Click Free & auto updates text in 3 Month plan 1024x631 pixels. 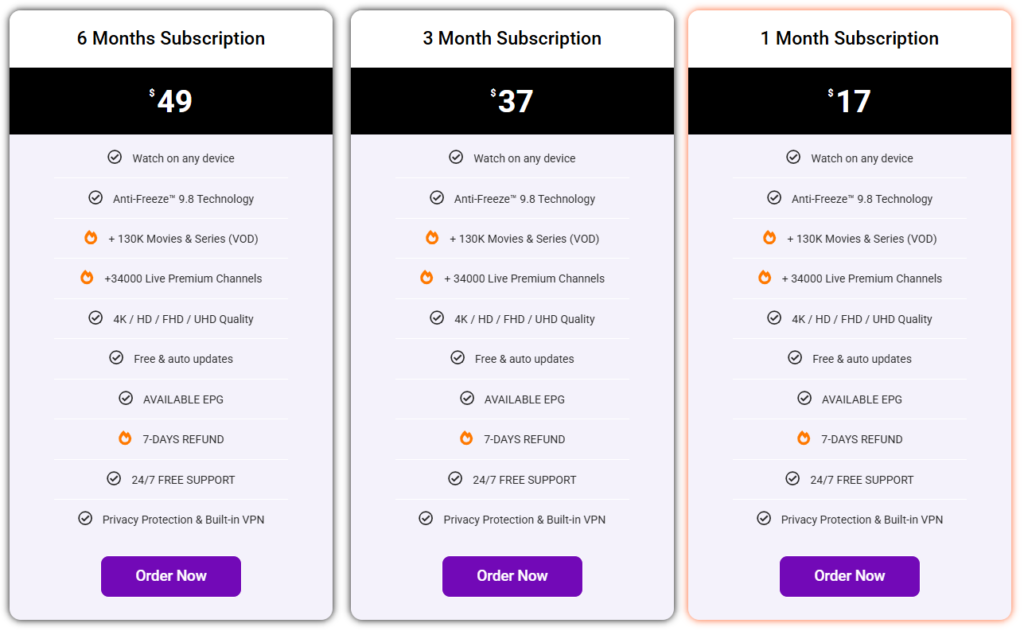click(524, 359)
